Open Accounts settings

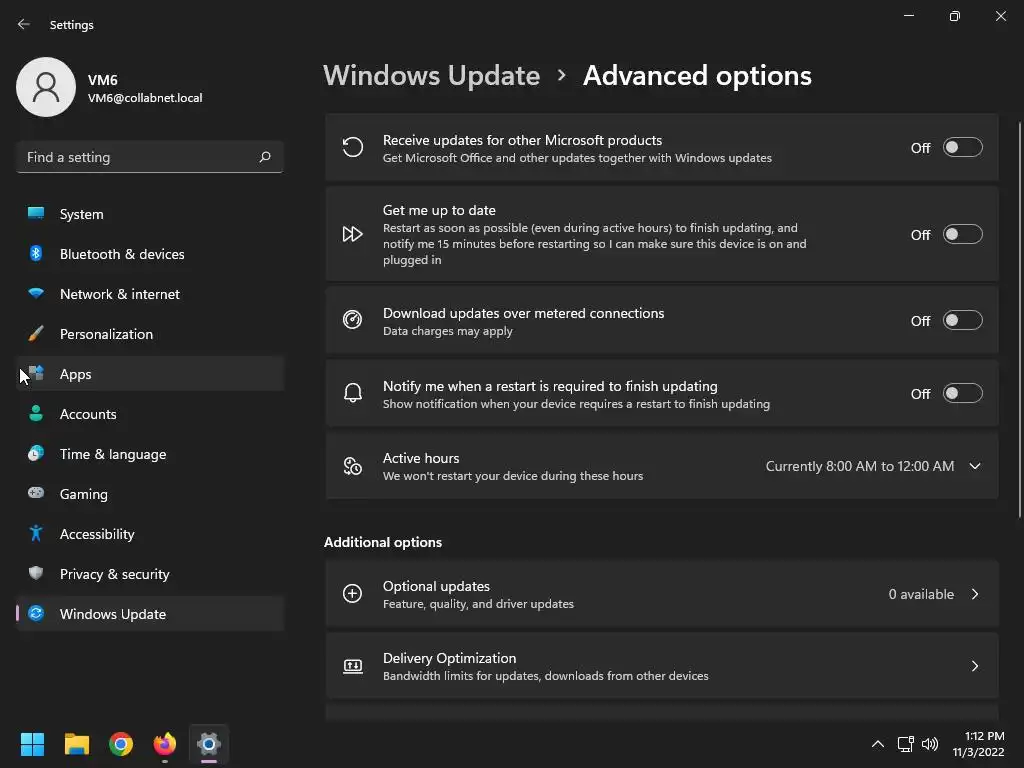[x=150, y=413]
